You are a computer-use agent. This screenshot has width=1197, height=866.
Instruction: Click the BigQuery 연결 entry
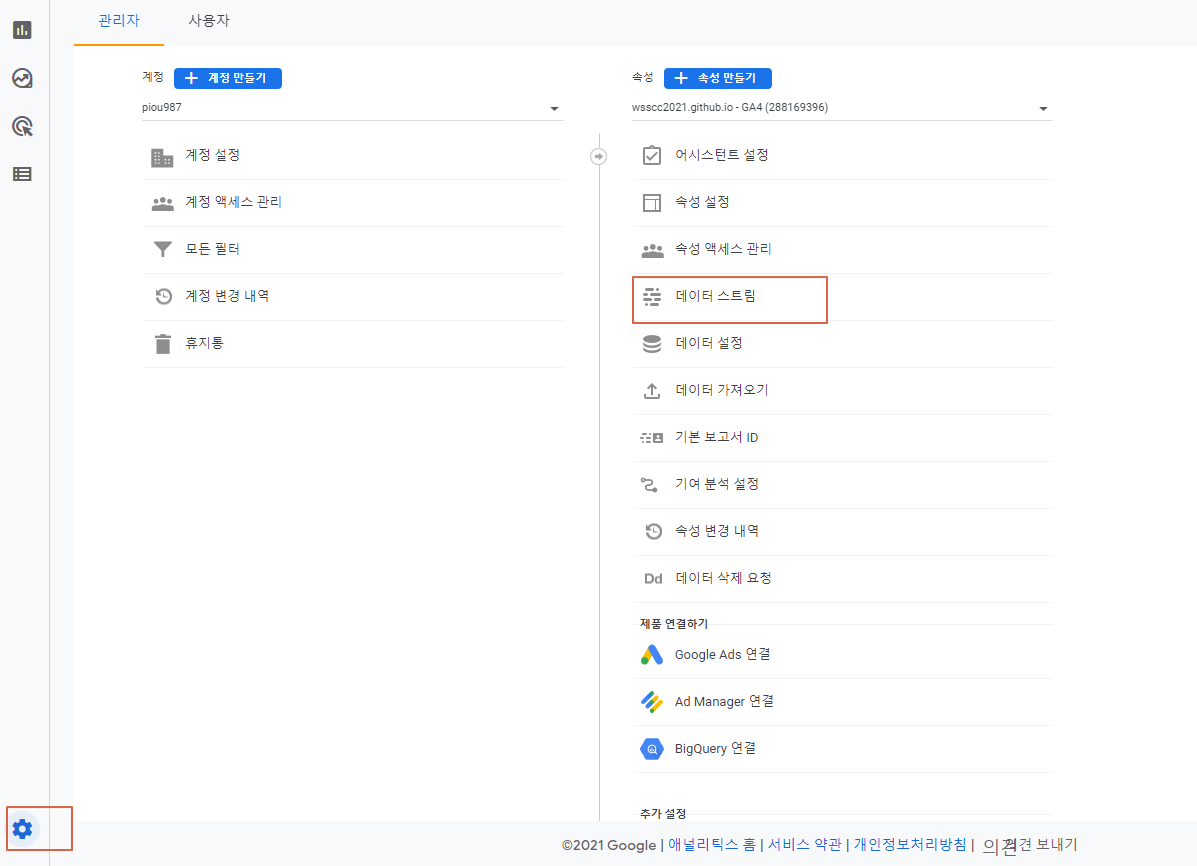[715, 747]
